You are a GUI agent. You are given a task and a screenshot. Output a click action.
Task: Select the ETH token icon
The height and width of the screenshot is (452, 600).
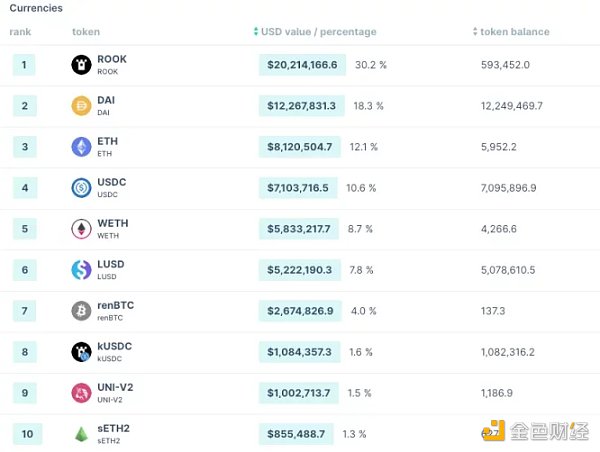pos(81,147)
